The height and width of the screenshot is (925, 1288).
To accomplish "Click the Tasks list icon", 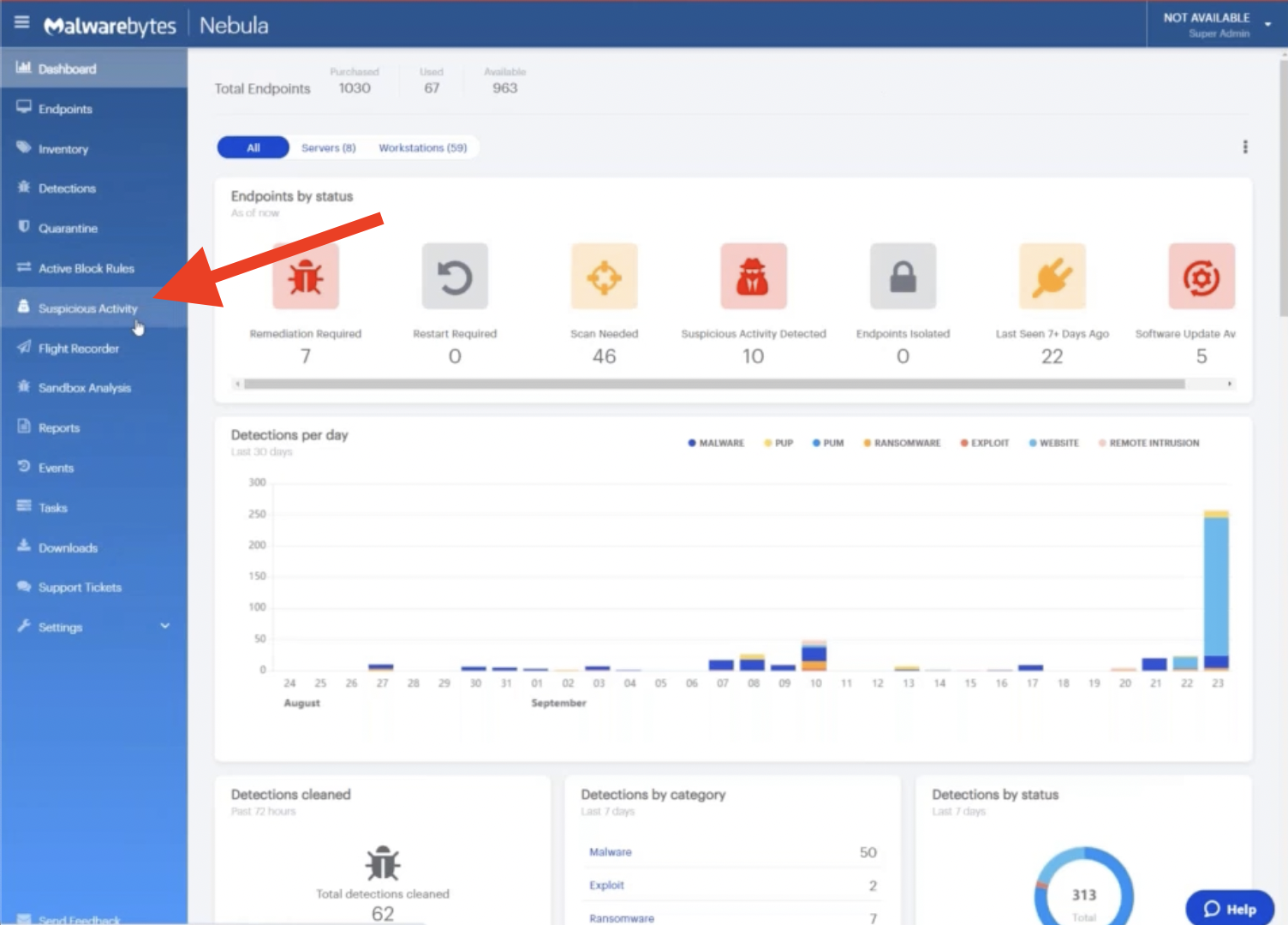I will [23, 506].
